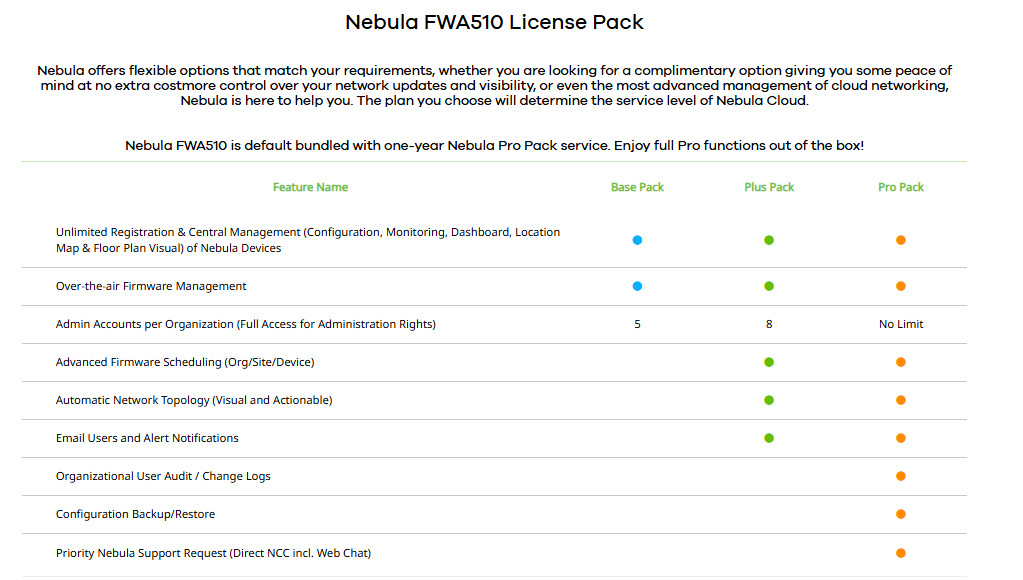Click Pro Pack orange dot for Automatic Network Topology

[901, 400]
